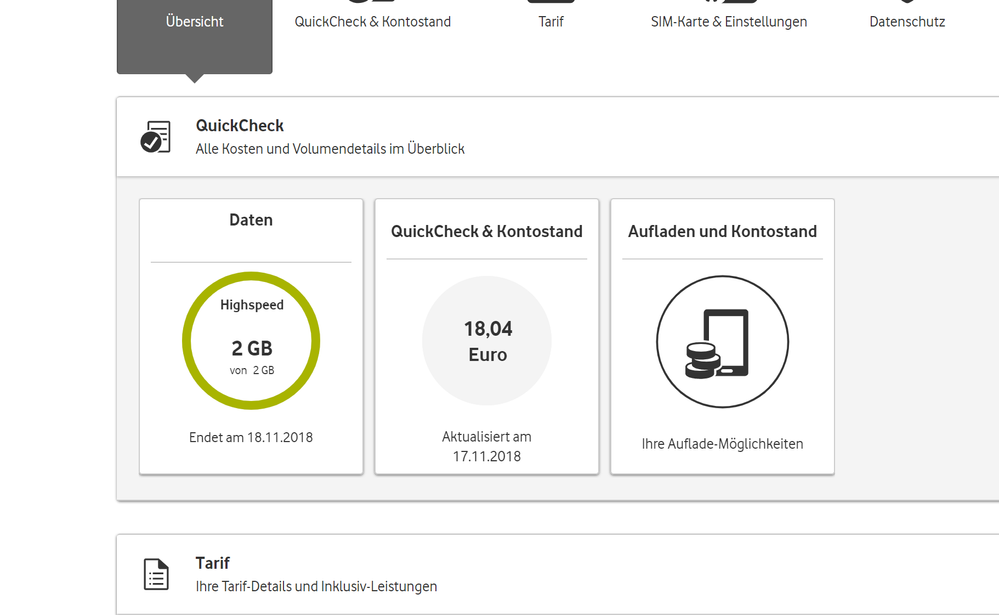Switch to the QuickCheck & Kontostand tab
Viewport: 999px width, 615px height.
(371, 20)
